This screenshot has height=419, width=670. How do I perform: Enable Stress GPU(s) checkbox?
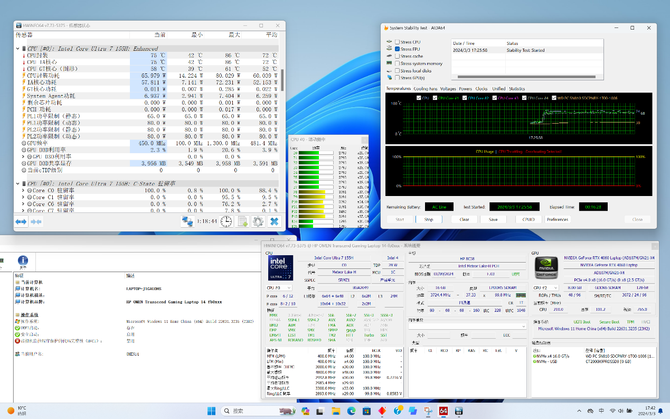(x=397, y=78)
